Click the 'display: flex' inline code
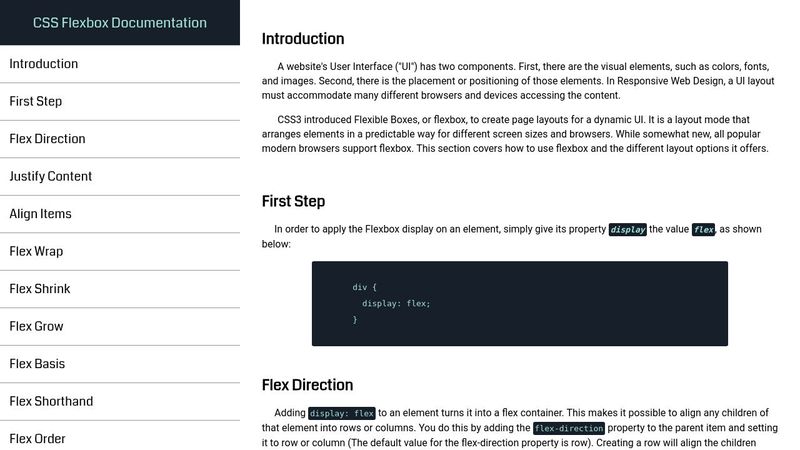This screenshot has width=800, height=450. [342, 413]
